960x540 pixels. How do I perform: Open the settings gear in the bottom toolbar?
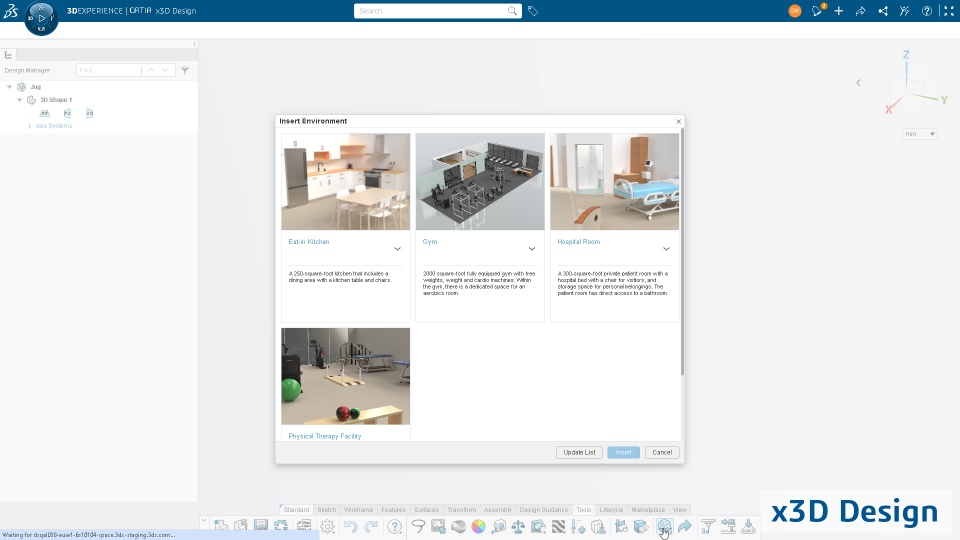[328, 527]
